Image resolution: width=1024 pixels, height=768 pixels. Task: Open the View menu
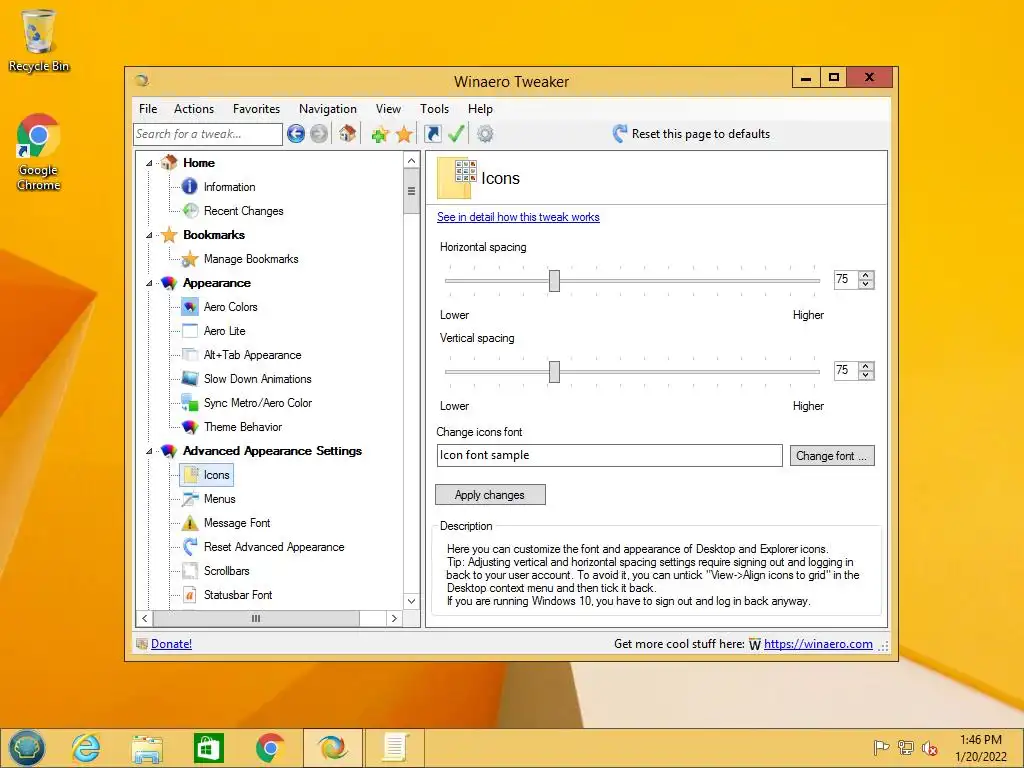click(x=389, y=109)
